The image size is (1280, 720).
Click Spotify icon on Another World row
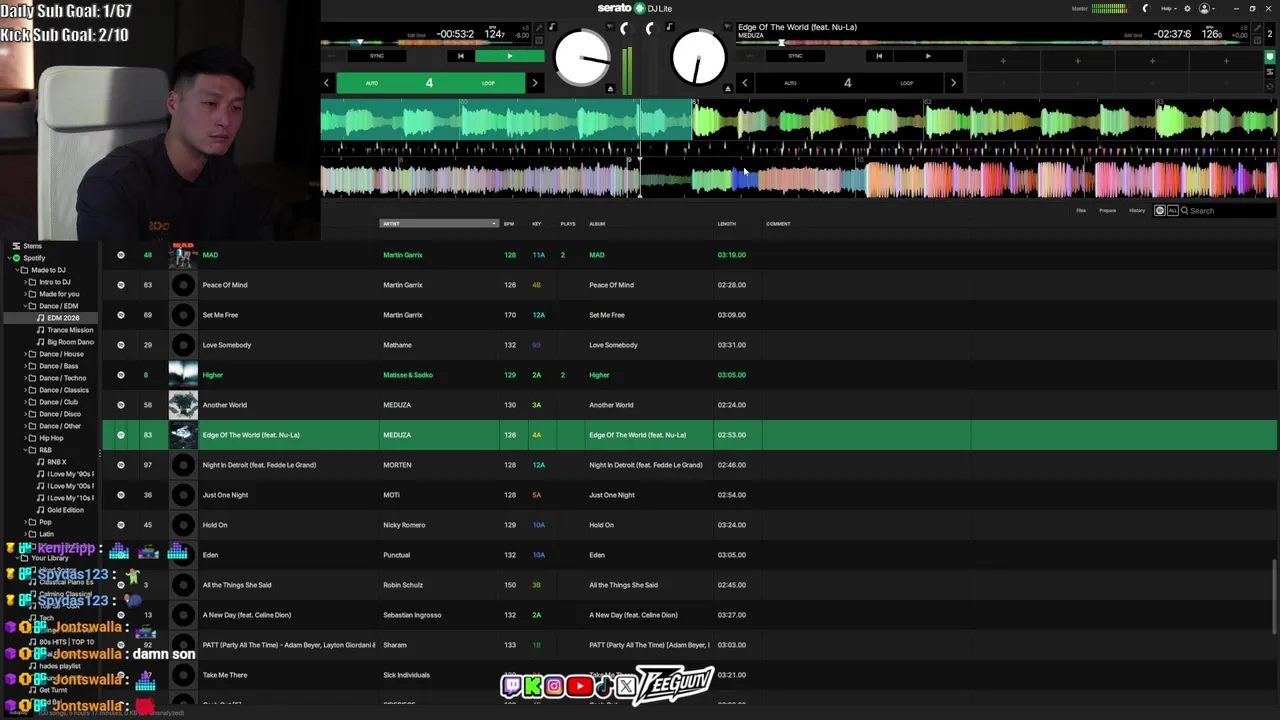[x=121, y=405]
